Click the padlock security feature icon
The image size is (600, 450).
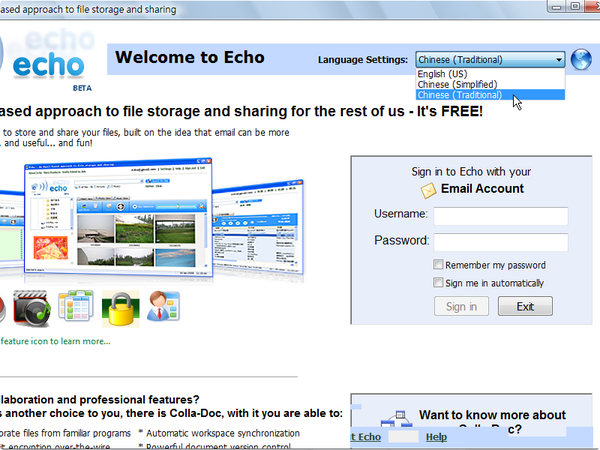121,309
